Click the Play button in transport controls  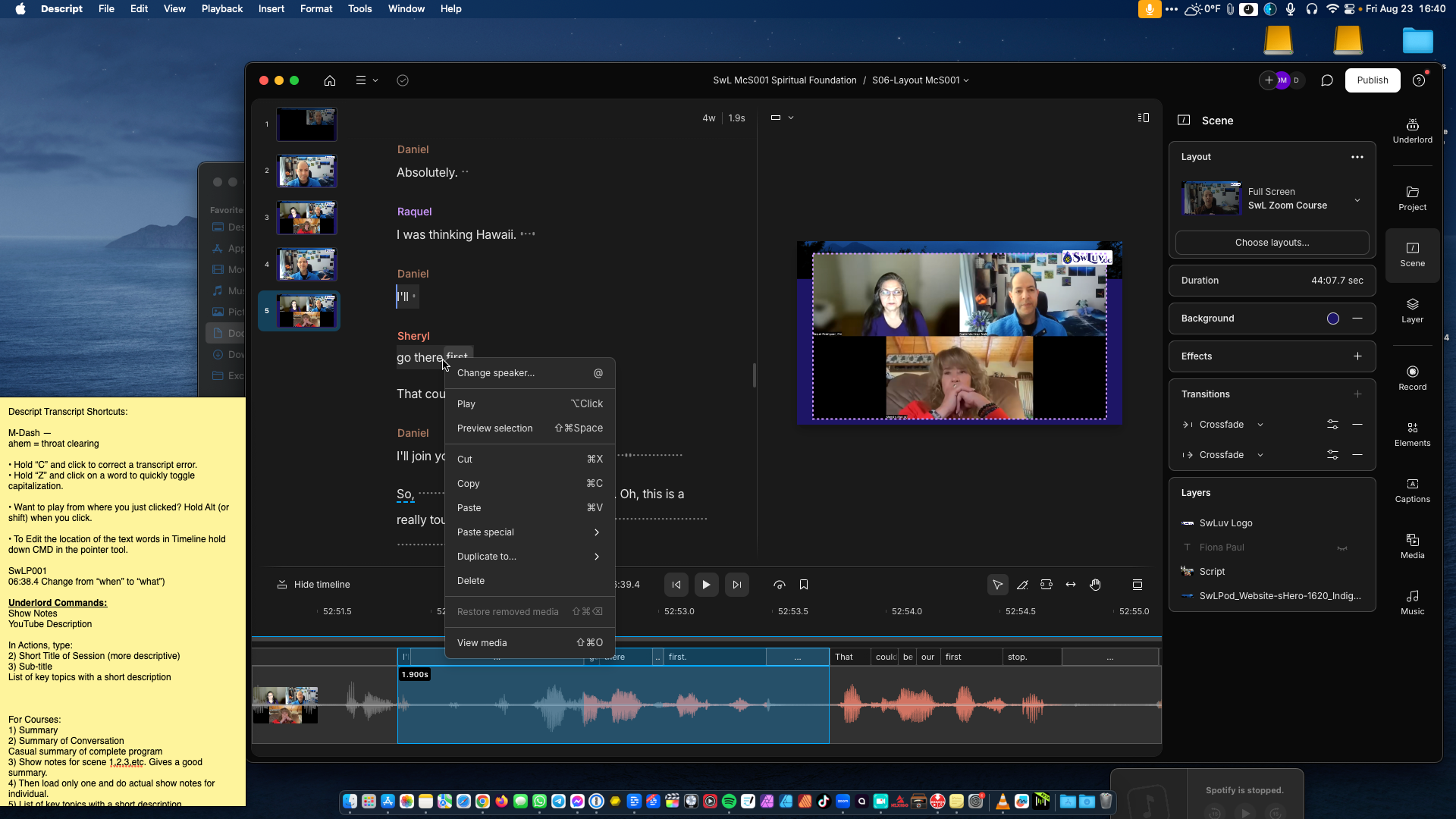706,585
